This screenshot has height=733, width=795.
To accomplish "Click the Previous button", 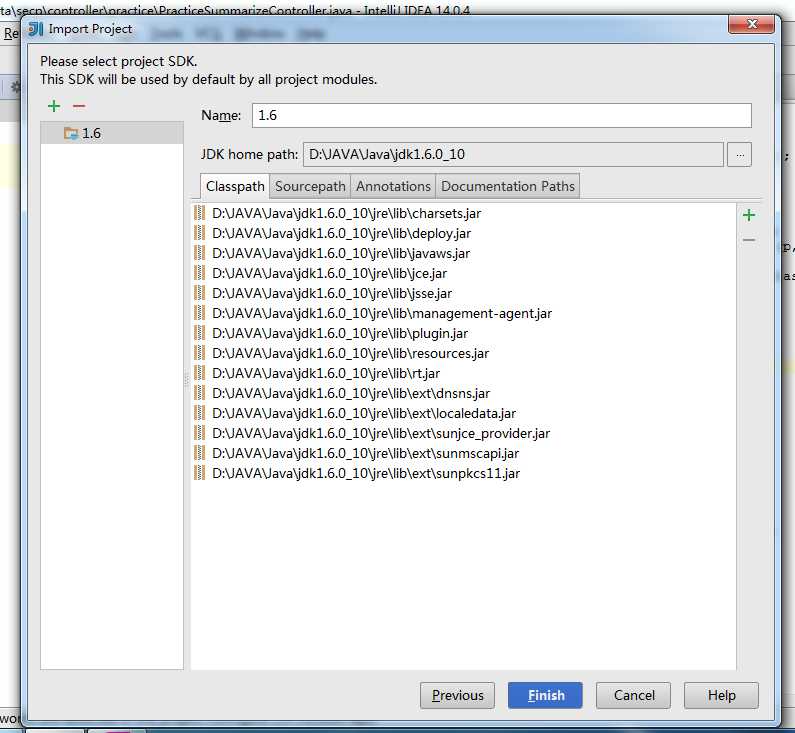I will tap(457, 695).
